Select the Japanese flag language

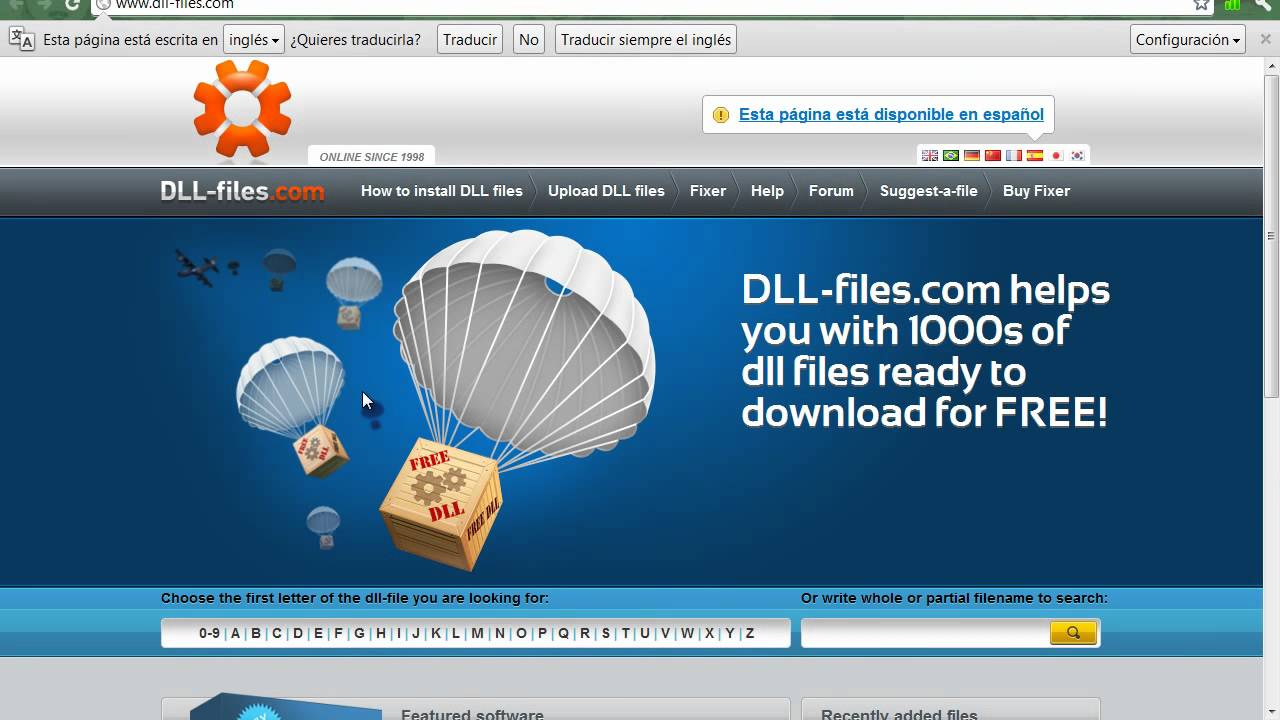pos(1056,155)
